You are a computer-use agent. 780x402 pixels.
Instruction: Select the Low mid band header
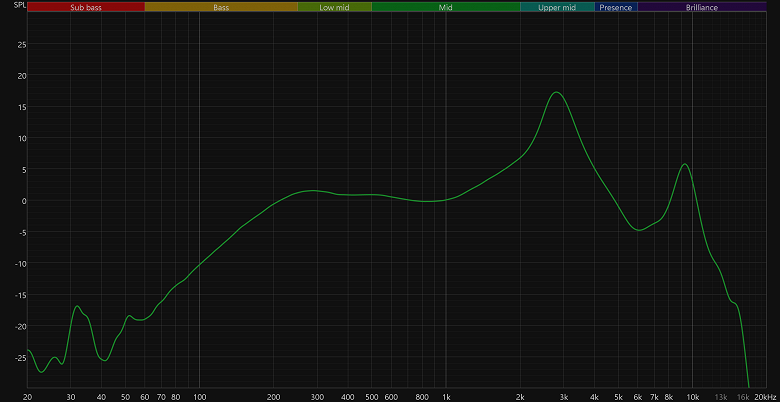[x=334, y=7]
